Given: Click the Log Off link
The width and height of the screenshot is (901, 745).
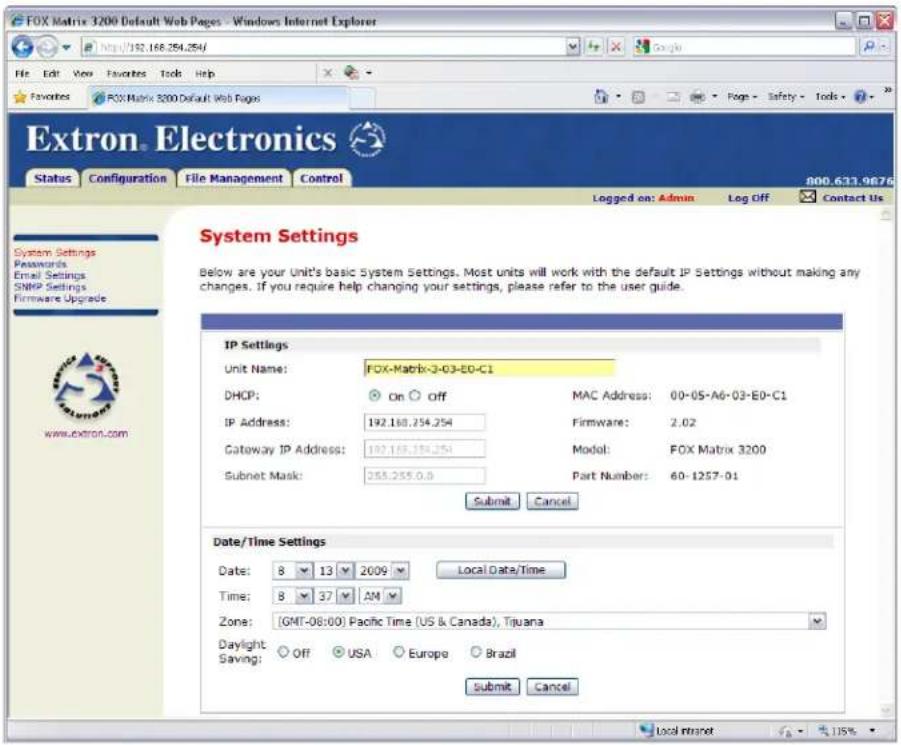Looking at the screenshot, I should 748,198.
